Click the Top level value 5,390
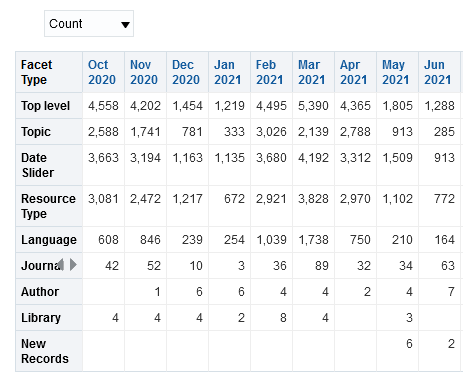463x387 pixels. (x=313, y=106)
